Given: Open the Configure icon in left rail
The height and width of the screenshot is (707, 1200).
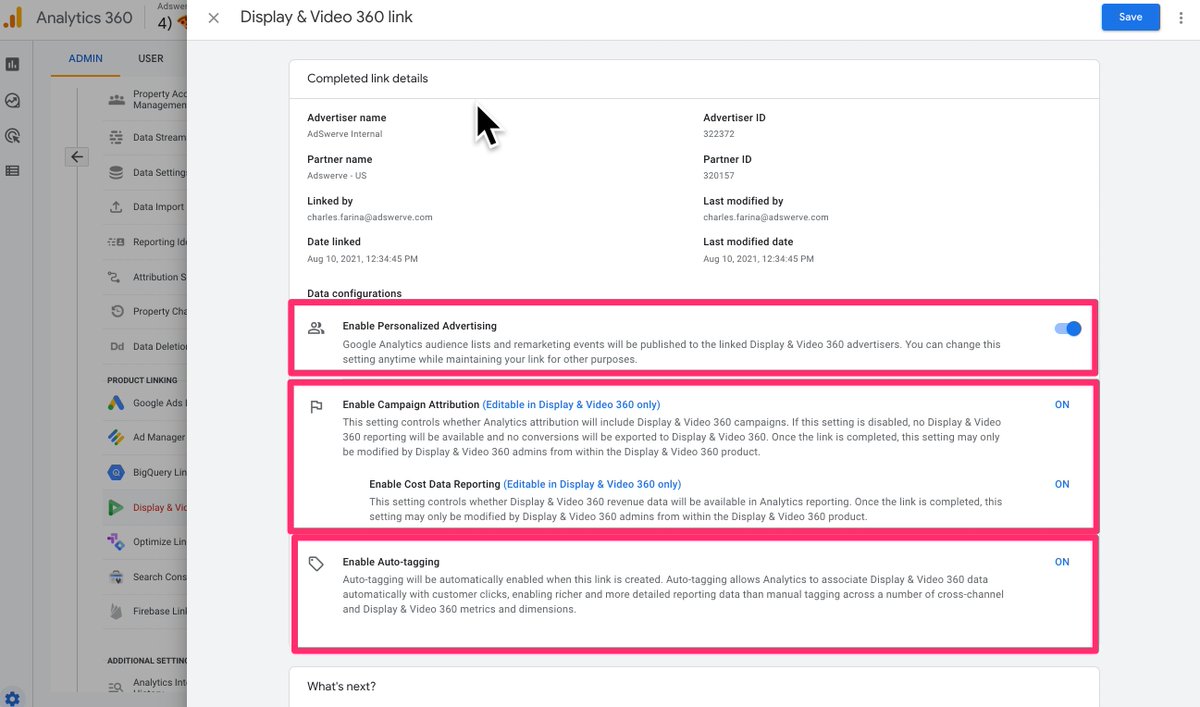Looking at the screenshot, I should tap(12, 171).
